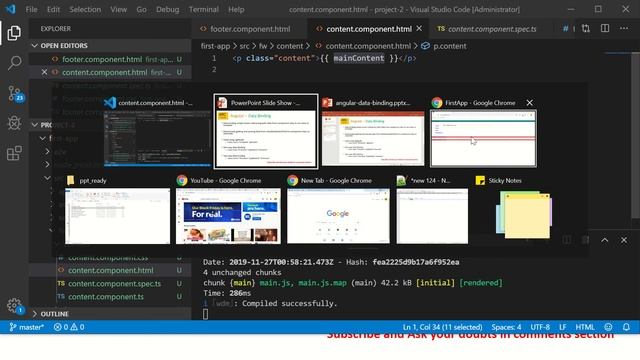
Task: Collapse the Project-2 section chevron
Action: click(34, 125)
